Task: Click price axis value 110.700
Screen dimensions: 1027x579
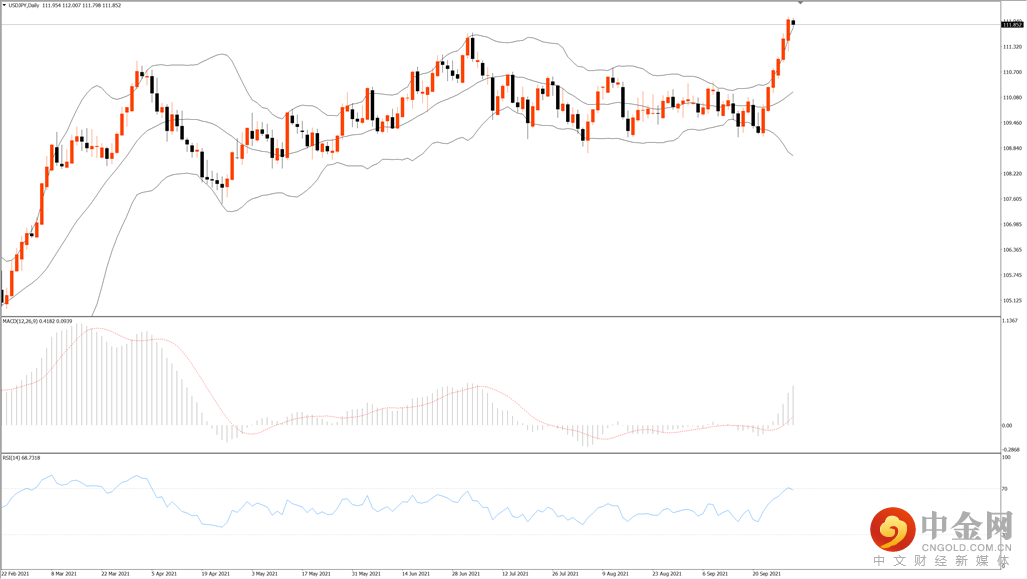Action: 1012,72
